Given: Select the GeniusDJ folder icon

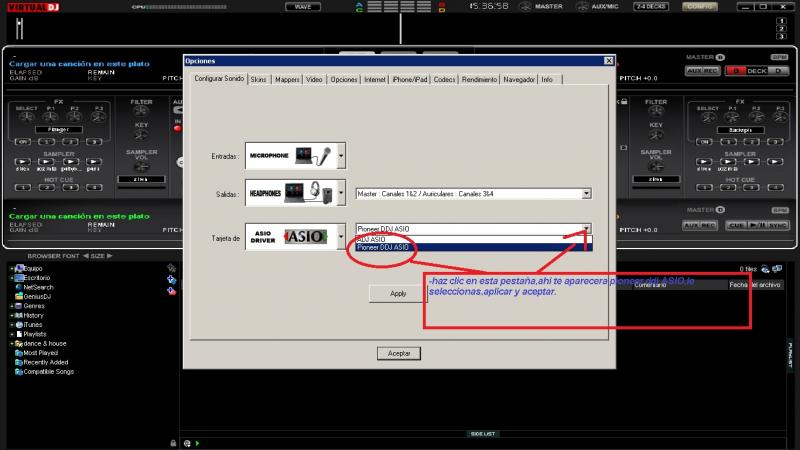Looking at the screenshot, I should pyautogui.click(x=18, y=296).
